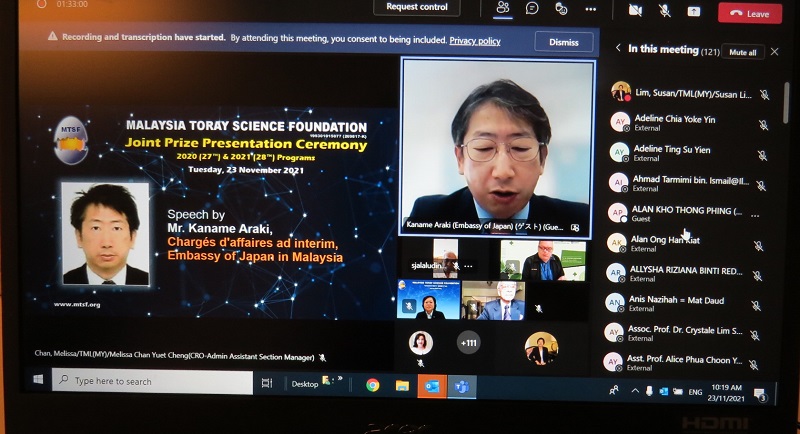Screen dimensions: 800x434
Task: Select Assoc. Prof. Dr. Crystale Lim avatar
Action: point(613,332)
